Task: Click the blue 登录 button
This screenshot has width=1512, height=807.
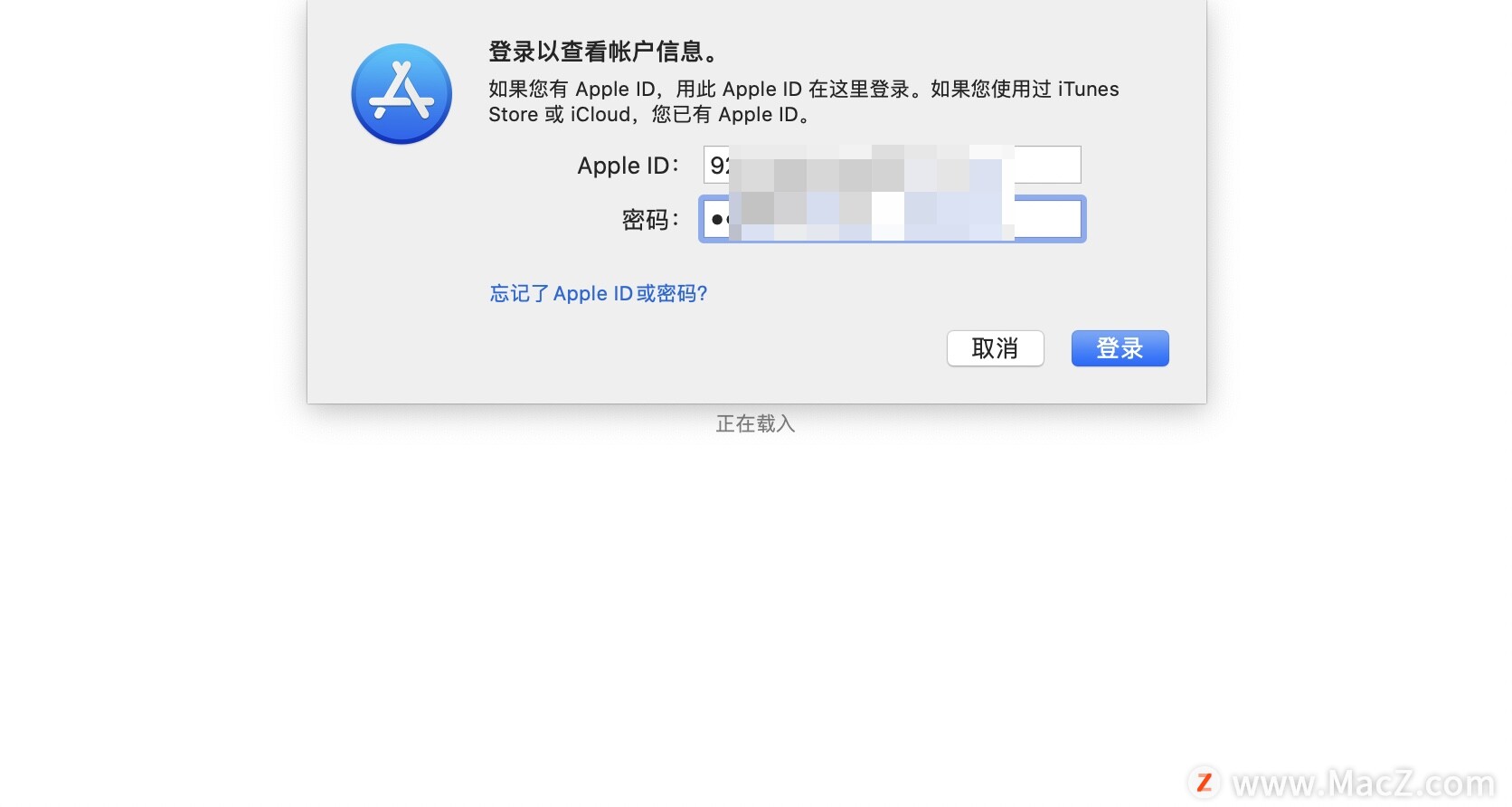Action: (x=1120, y=348)
